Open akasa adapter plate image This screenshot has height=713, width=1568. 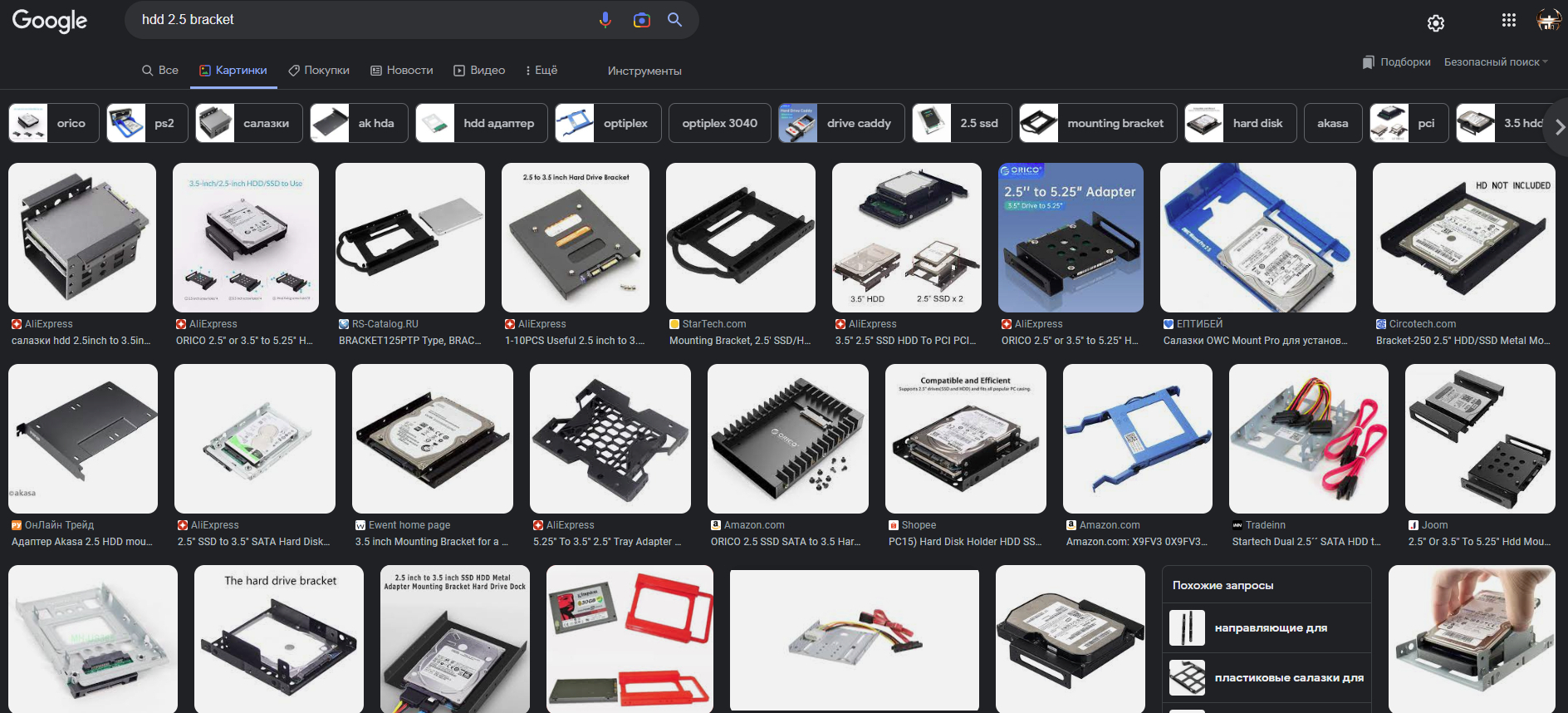click(83, 439)
